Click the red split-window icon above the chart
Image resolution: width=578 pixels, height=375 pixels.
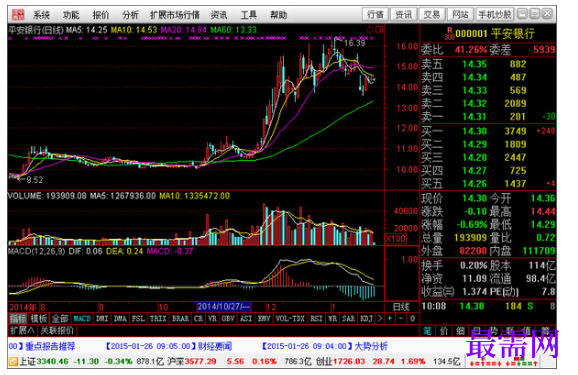pyautogui.click(x=379, y=30)
